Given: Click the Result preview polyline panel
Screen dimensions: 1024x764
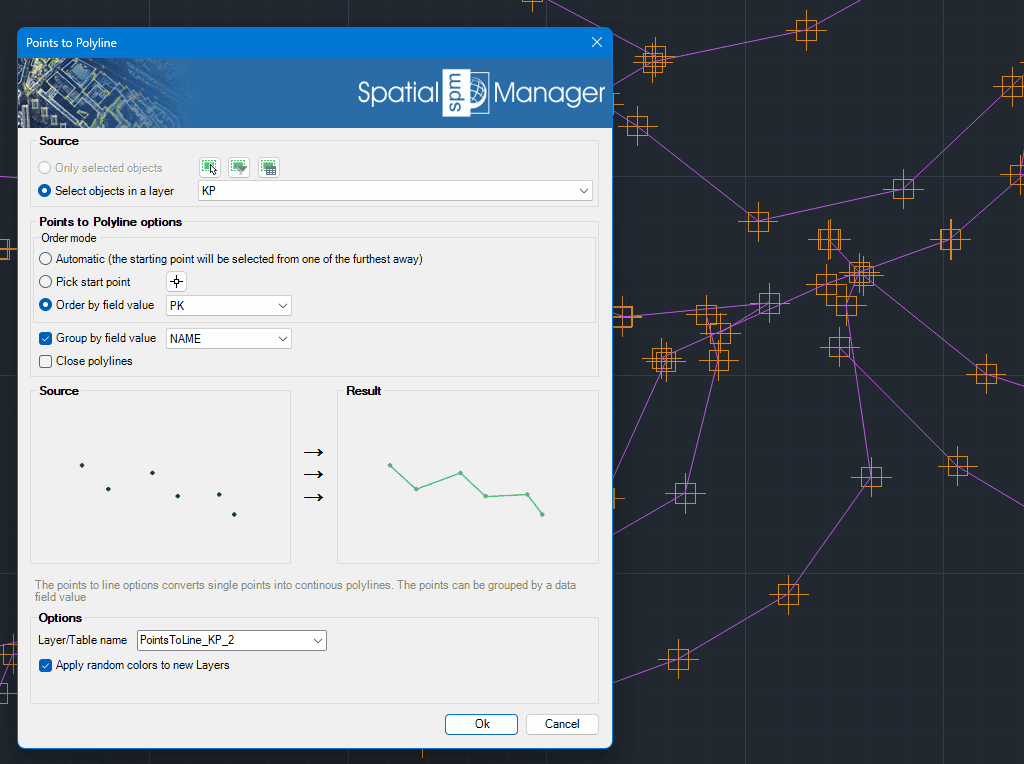Looking at the screenshot, I should pos(468,477).
